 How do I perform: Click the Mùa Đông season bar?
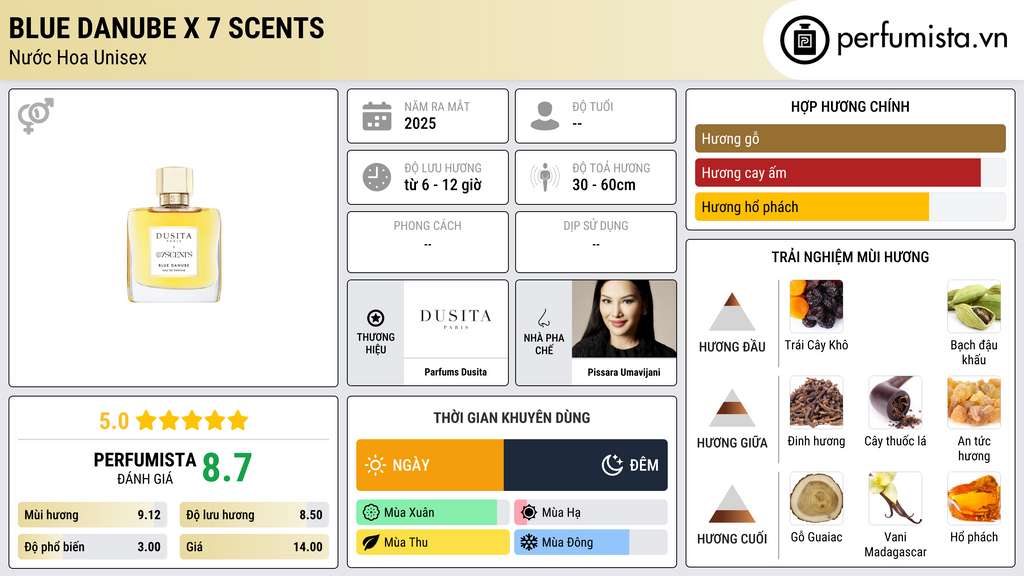(x=591, y=543)
